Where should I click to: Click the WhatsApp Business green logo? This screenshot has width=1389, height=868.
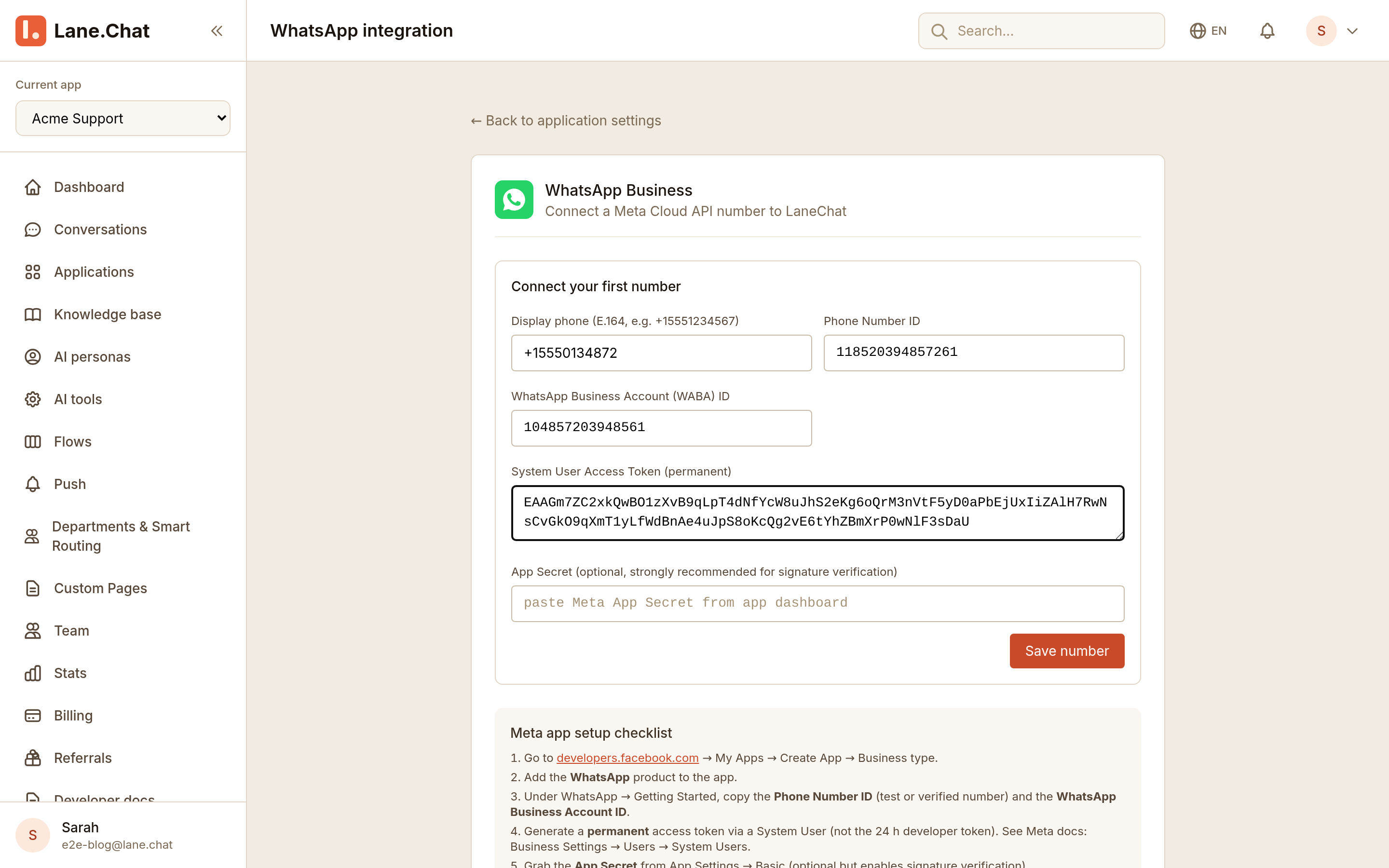(x=514, y=200)
